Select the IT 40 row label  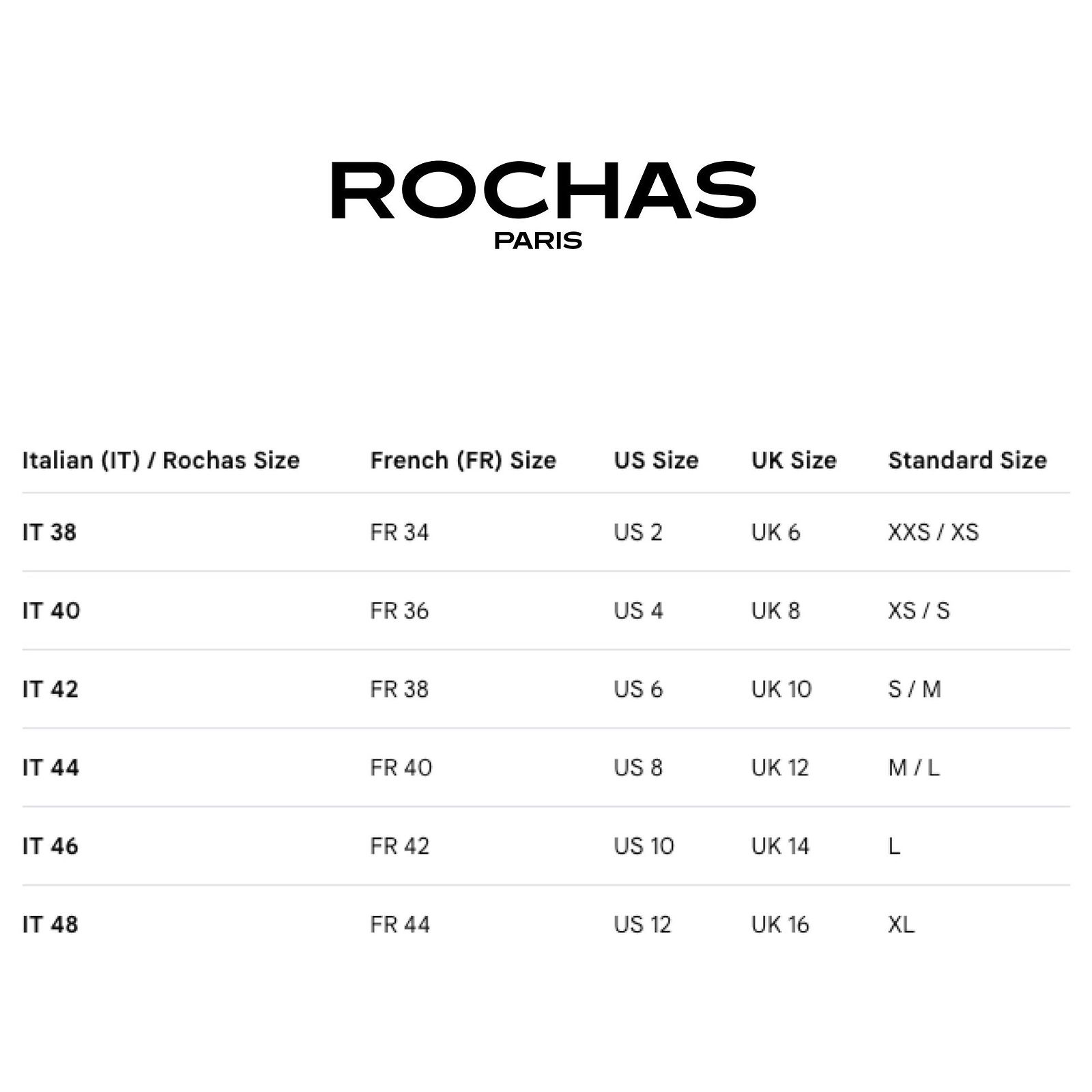click(x=51, y=611)
